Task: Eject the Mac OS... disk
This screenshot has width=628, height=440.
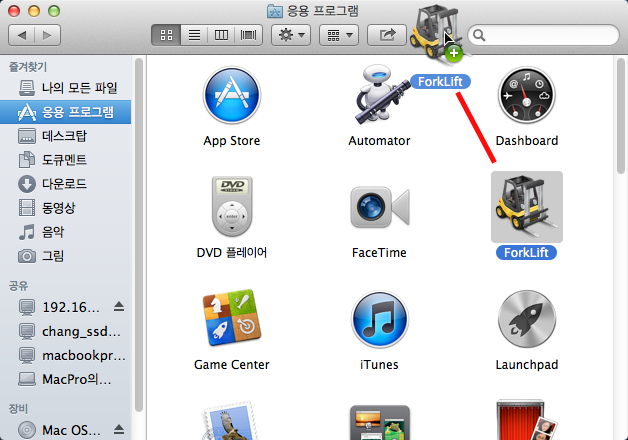Action: tap(119, 430)
